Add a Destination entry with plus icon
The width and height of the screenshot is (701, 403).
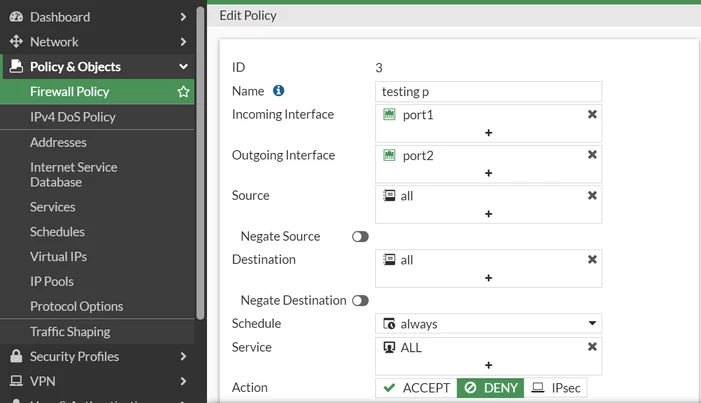pyautogui.click(x=488, y=278)
